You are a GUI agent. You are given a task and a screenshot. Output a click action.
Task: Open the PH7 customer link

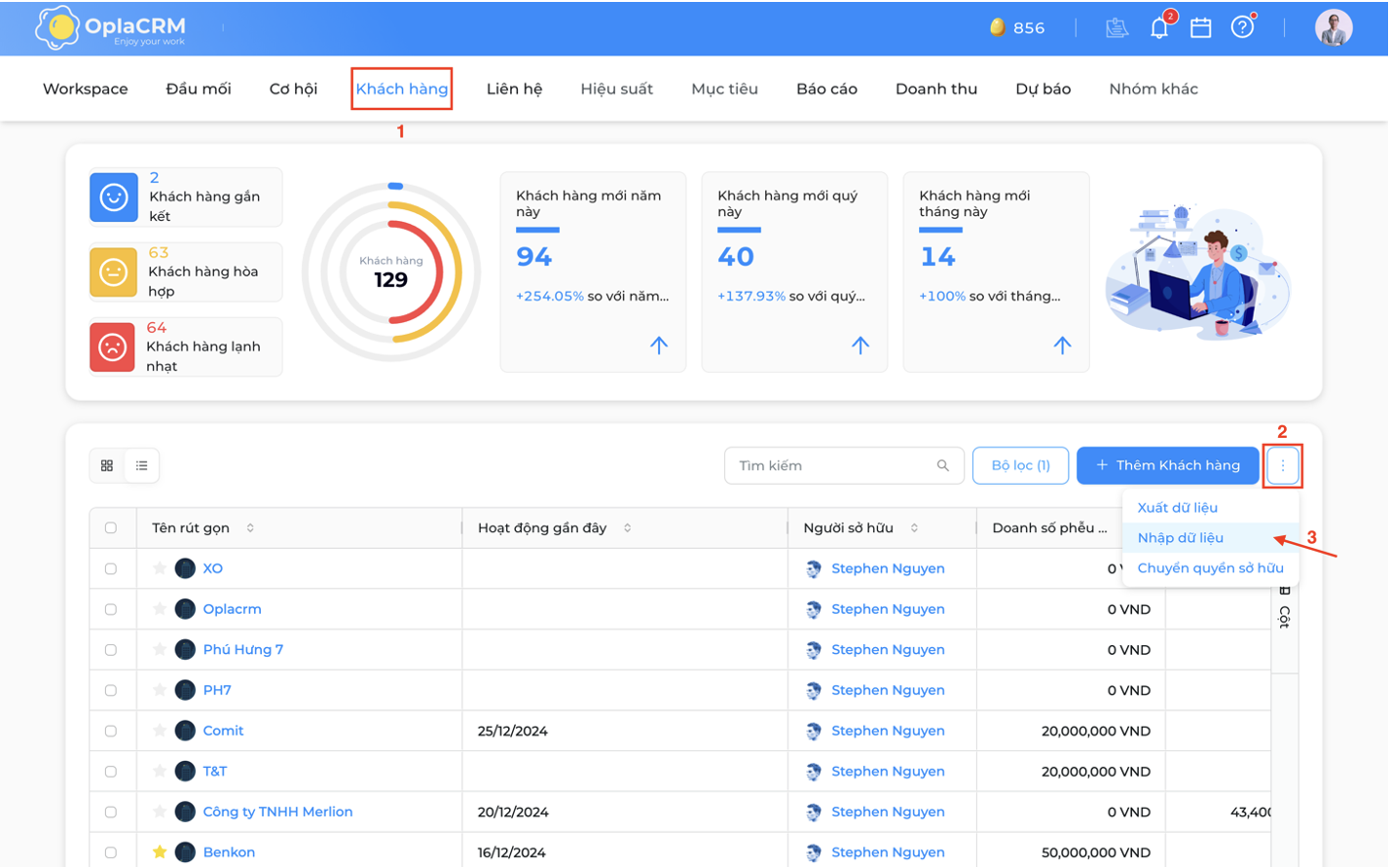(x=217, y=690)
